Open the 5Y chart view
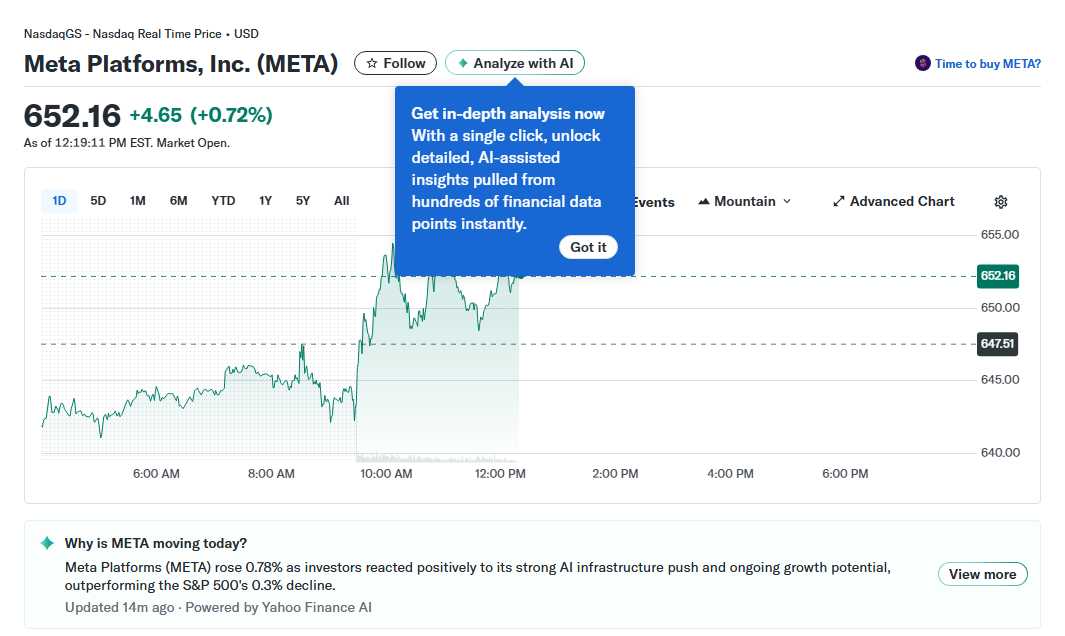The width and height of the screenshot is (1065, 636). [302, 200]
